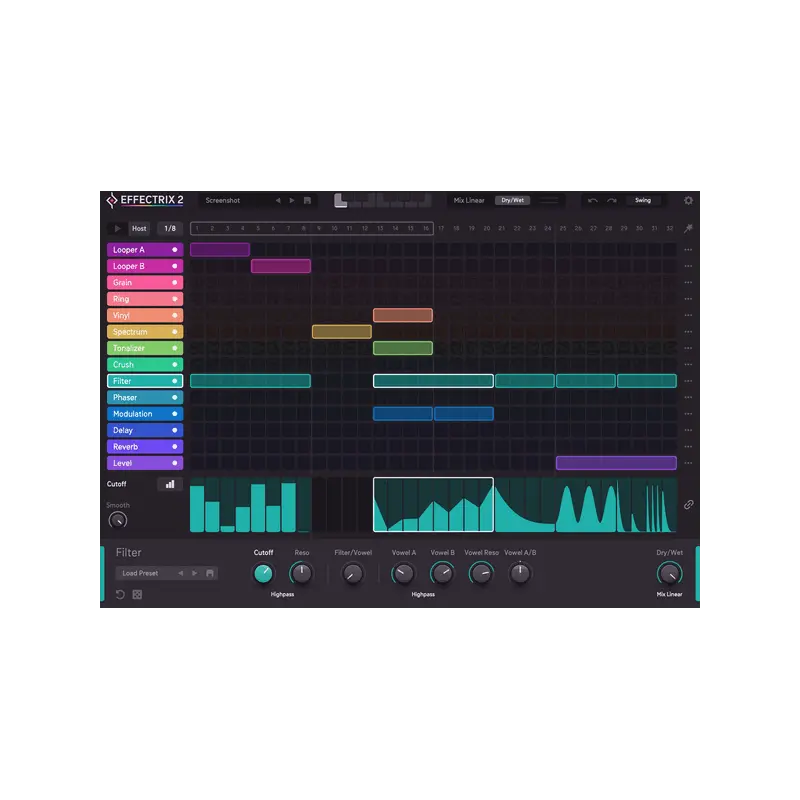
Task: Open the Mix Linear mode dropdown in top bar
Action: [469, 201]
